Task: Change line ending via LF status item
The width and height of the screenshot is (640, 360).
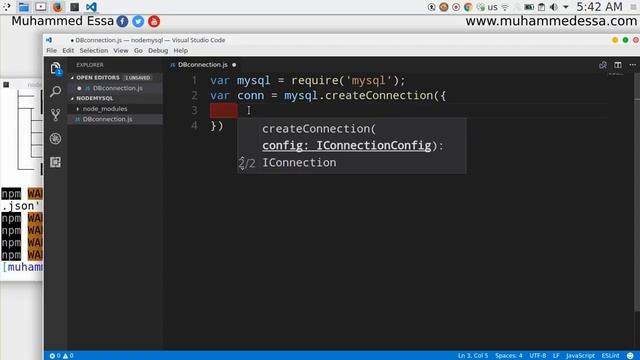Action: (556, 356)
